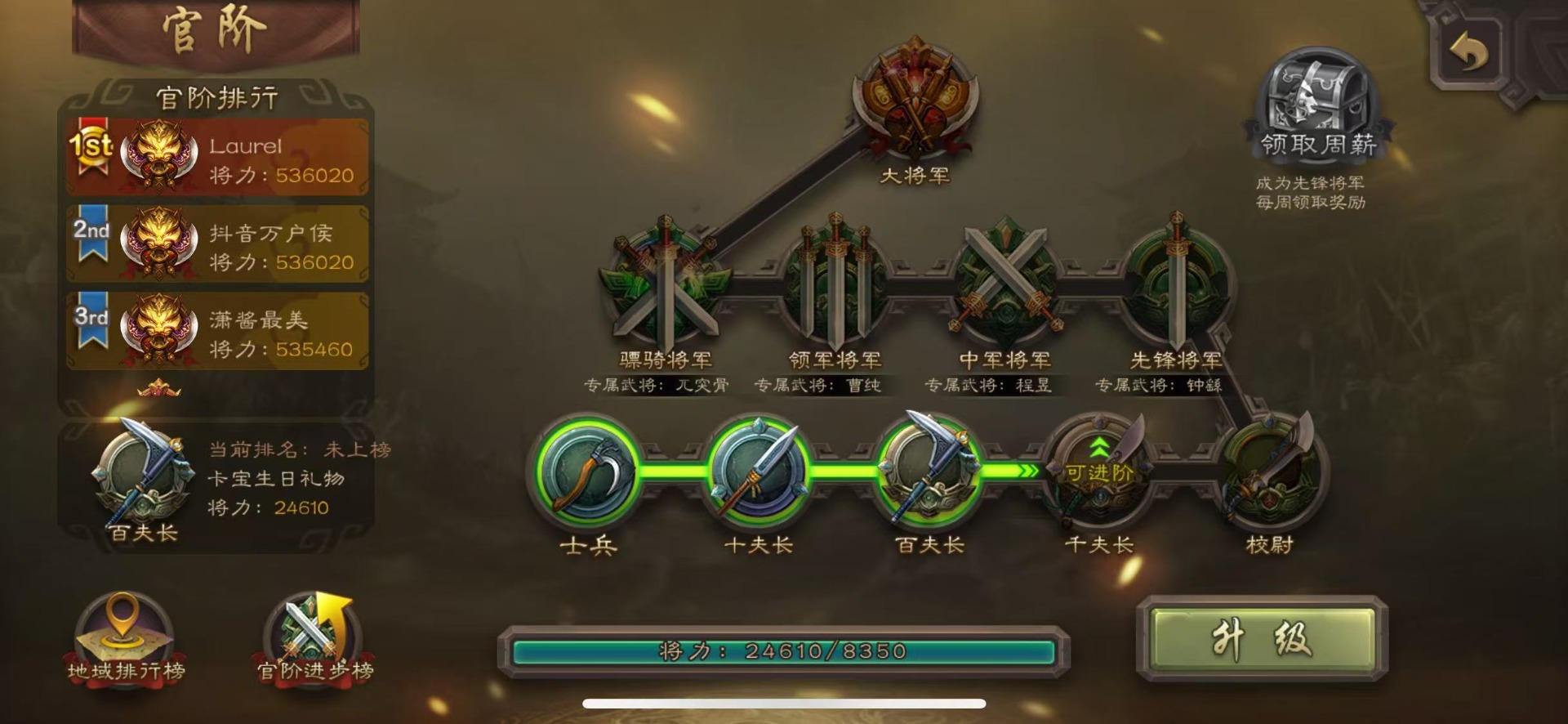The width and height of the screenshot is (1568, 724).
Task: Open the 官阶进步榜 progress ranking
Action: point(315,639)
